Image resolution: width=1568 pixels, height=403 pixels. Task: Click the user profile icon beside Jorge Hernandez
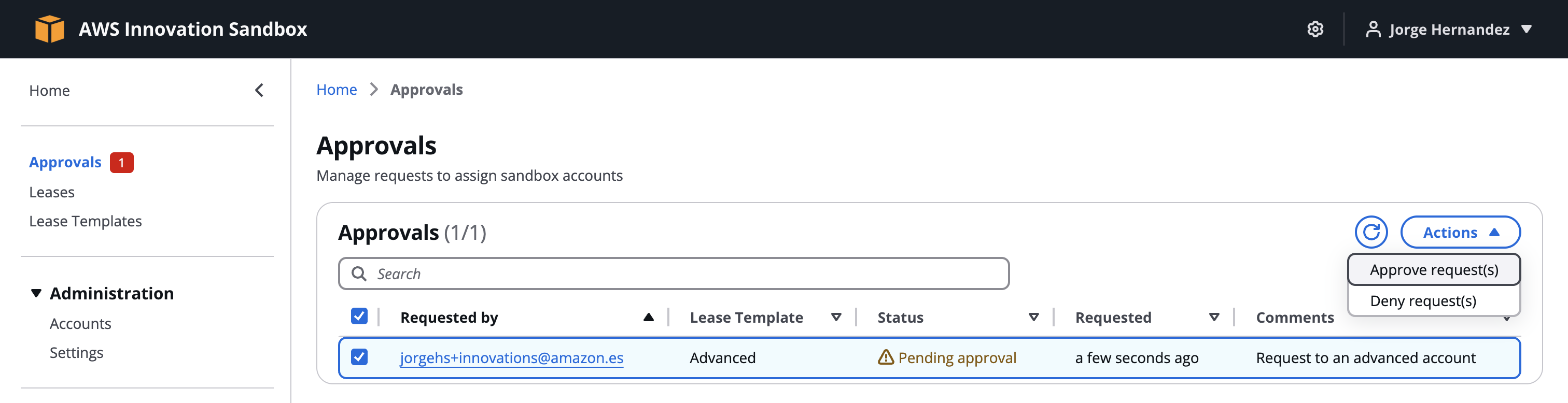(1373, 29)
